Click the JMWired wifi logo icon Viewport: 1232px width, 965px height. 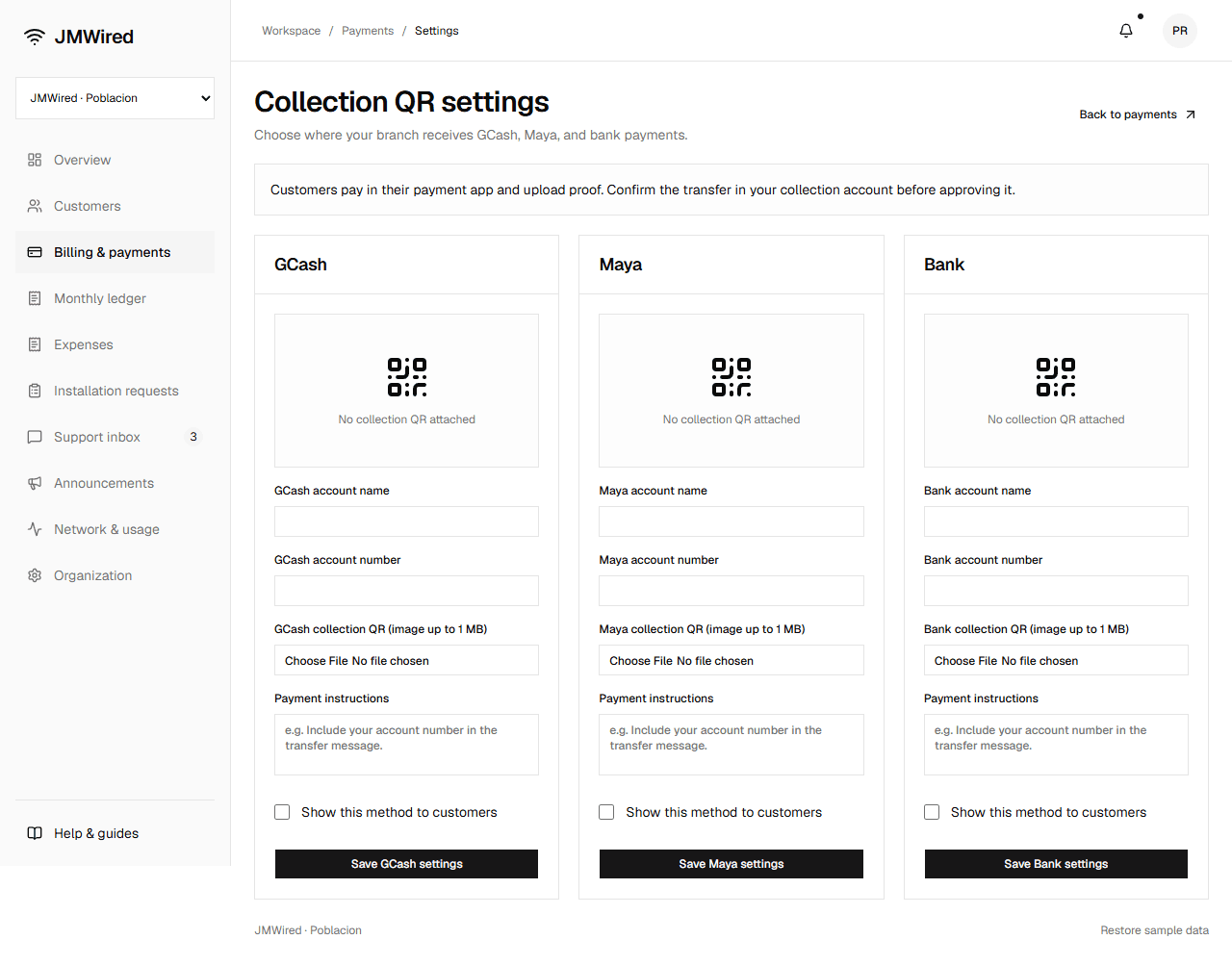point(35,37)
